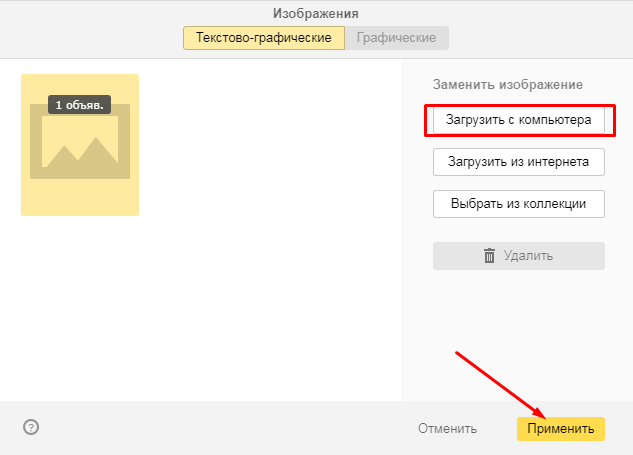Choose Выбрать из коллекции button
Screen dimensions: 633x455
pyautogui.click(x=519, y=204)
